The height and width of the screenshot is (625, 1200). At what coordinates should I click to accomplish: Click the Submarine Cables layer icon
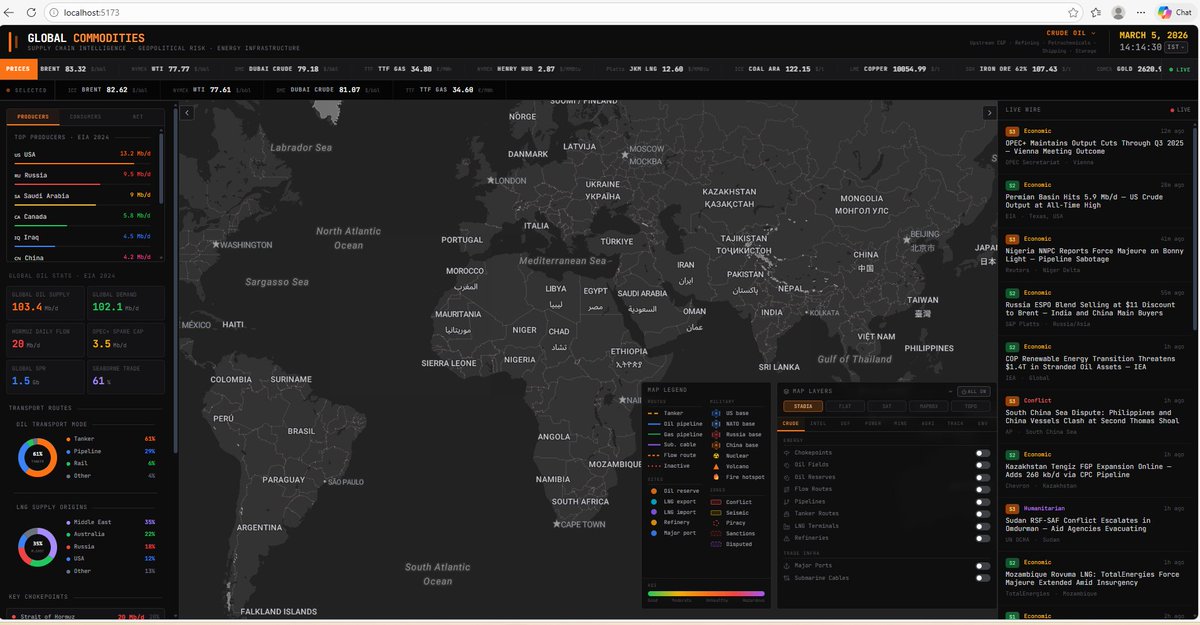787,578
